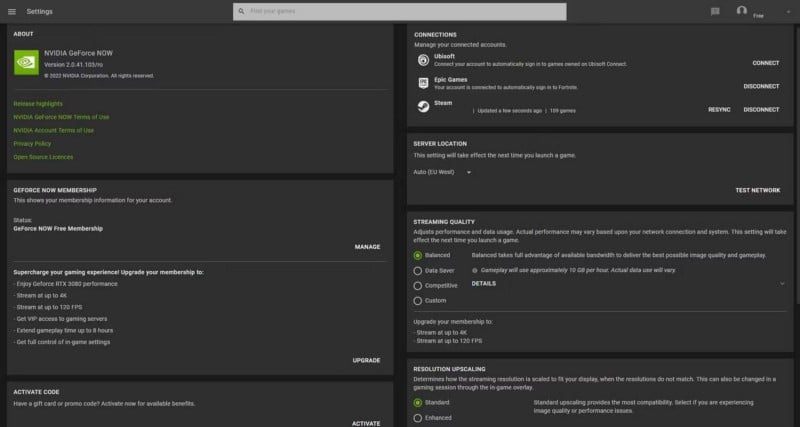800x427 pixels.
Task: Click ACTIVATE code button
Action: [x=366, y=423]
